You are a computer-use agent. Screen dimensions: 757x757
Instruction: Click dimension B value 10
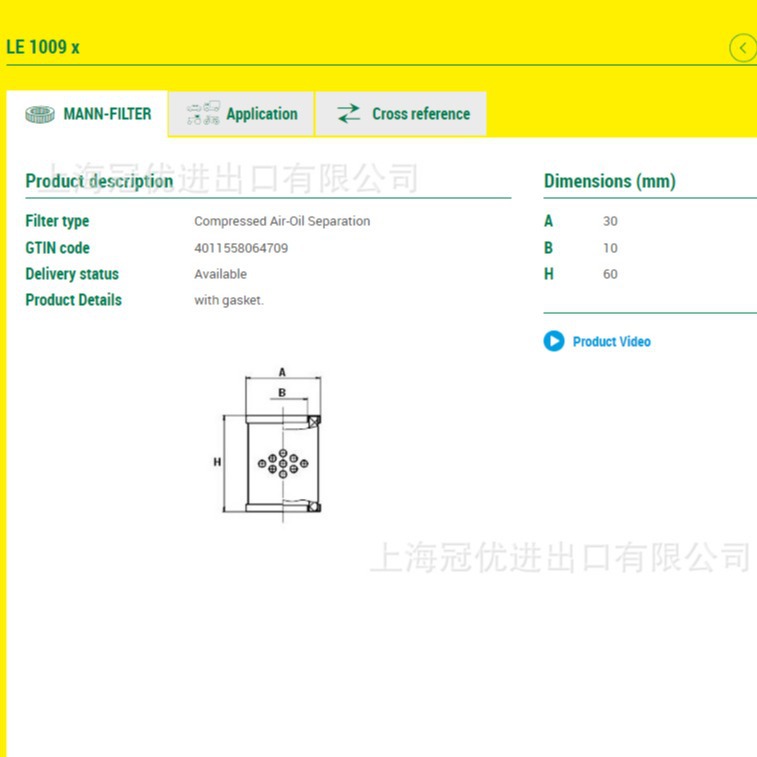click(x=610, y=248)
